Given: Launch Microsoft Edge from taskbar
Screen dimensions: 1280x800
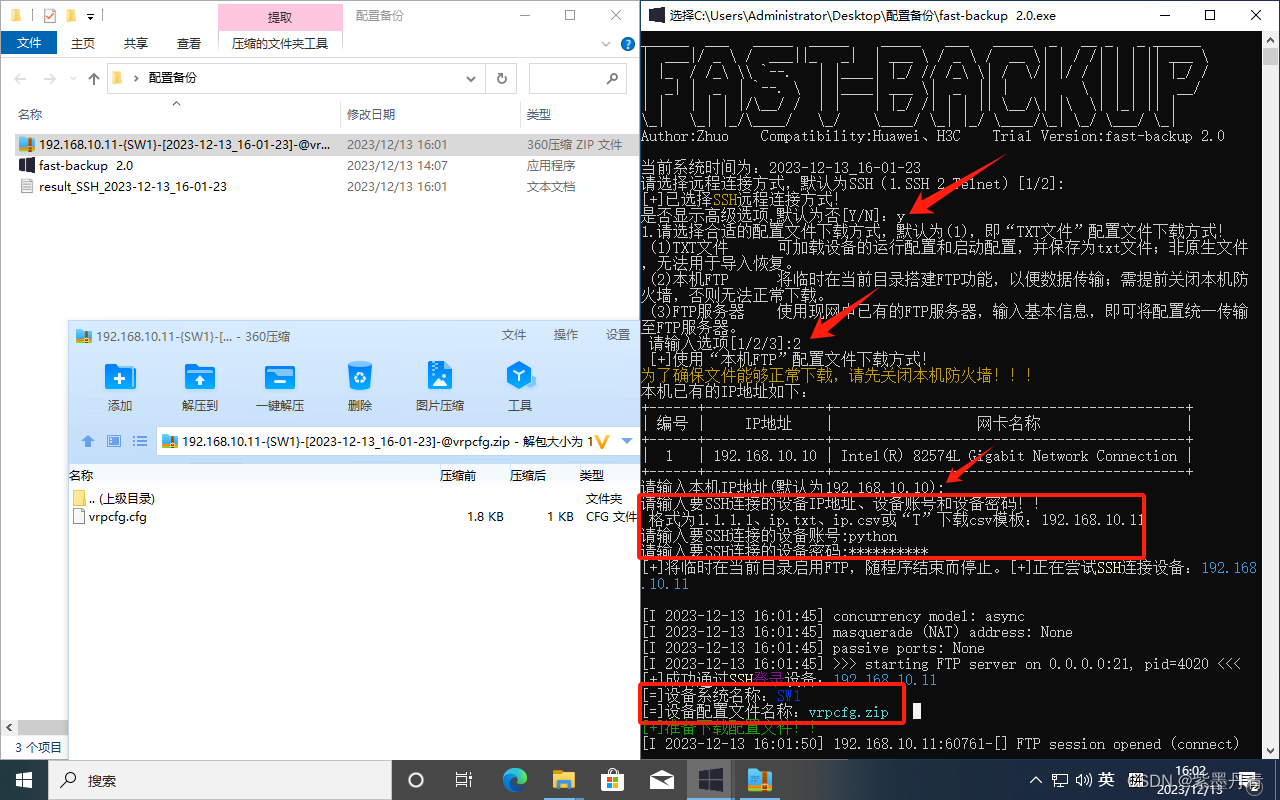Looking at the screenshot, I should pos(514,780).
